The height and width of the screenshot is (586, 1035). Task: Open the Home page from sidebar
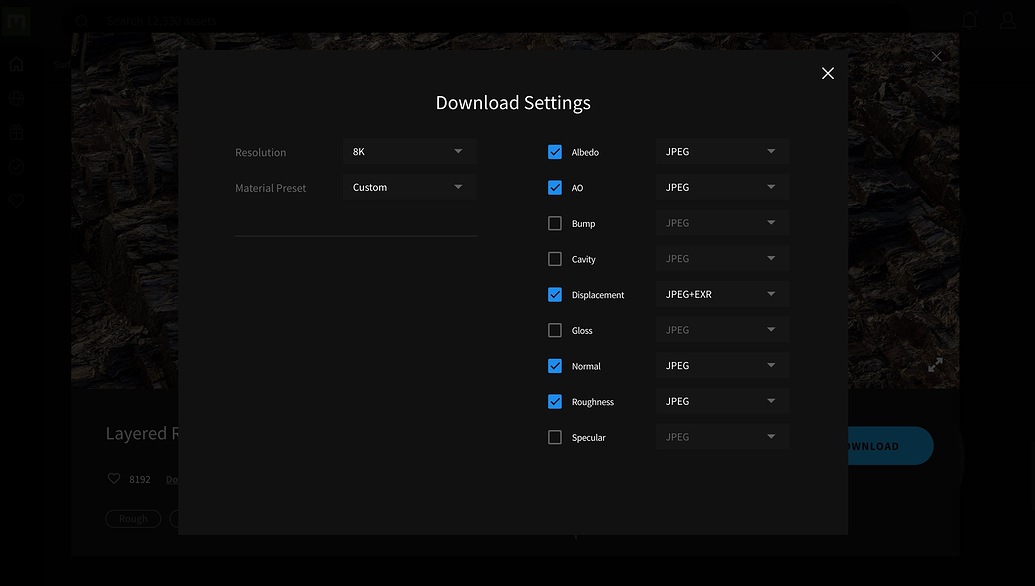click(x=17, y=64)
